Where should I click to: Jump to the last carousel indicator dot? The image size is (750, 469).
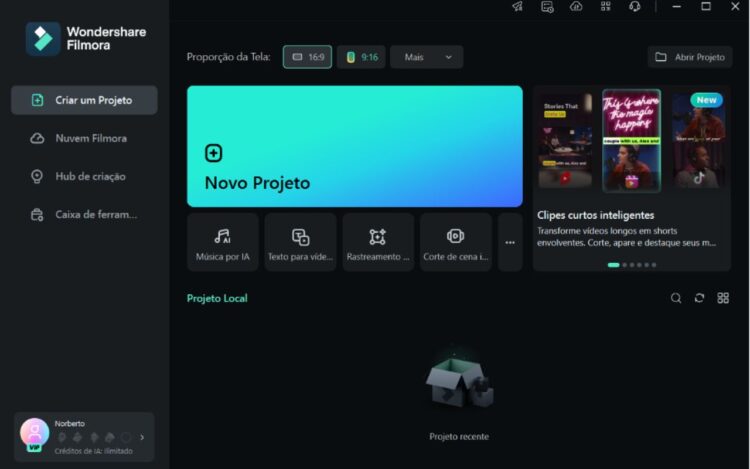[654, 265]
